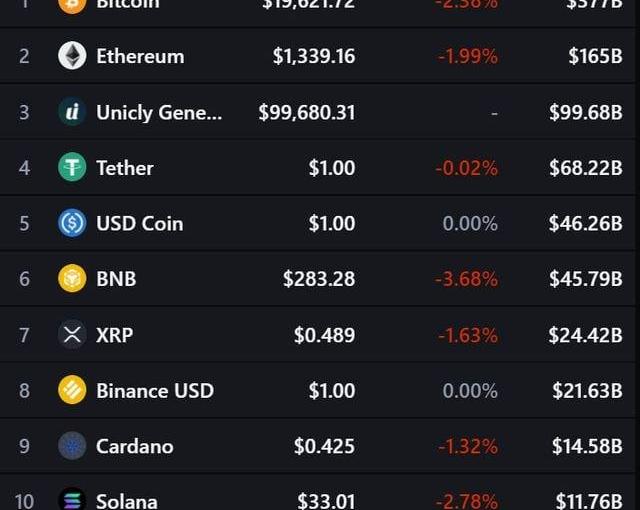Screen dimensions: 640x510
Task: Click the Binance USD icon
Action: 72,390
